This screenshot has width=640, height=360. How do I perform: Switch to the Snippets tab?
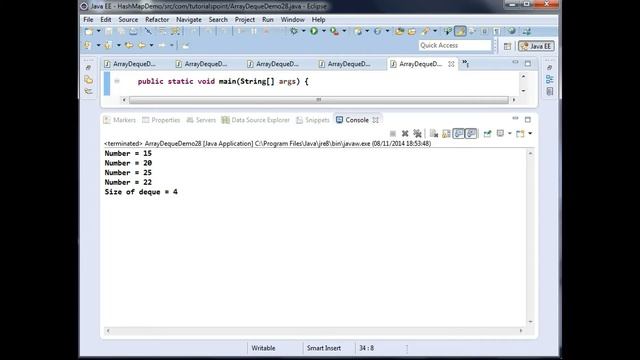[313, 120]
